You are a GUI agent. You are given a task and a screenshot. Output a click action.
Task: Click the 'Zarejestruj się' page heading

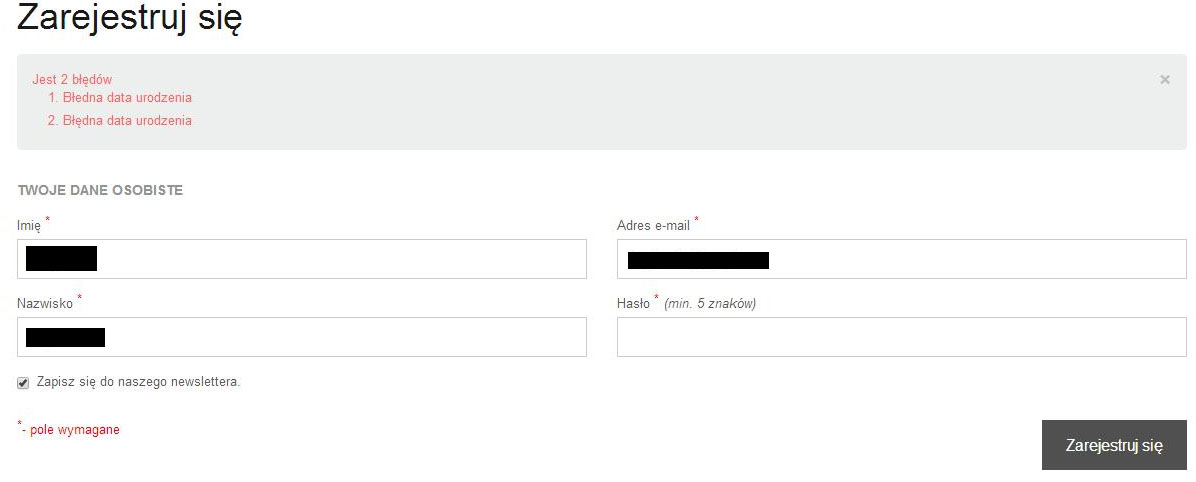point(130,19)
